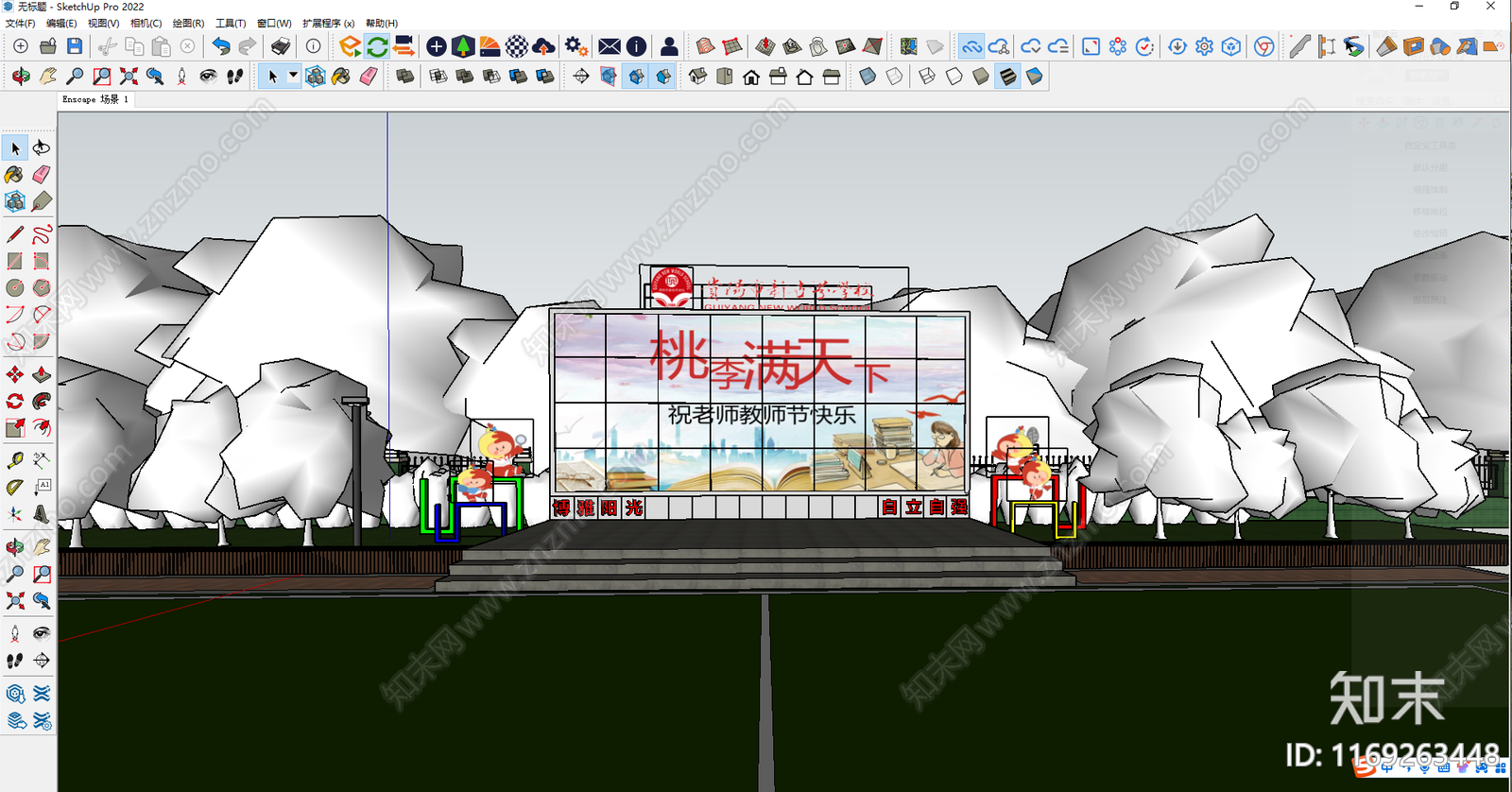Select the Rotated Rectangle tool
This screenshot has height=792, width=1512.
pos(42,261)
